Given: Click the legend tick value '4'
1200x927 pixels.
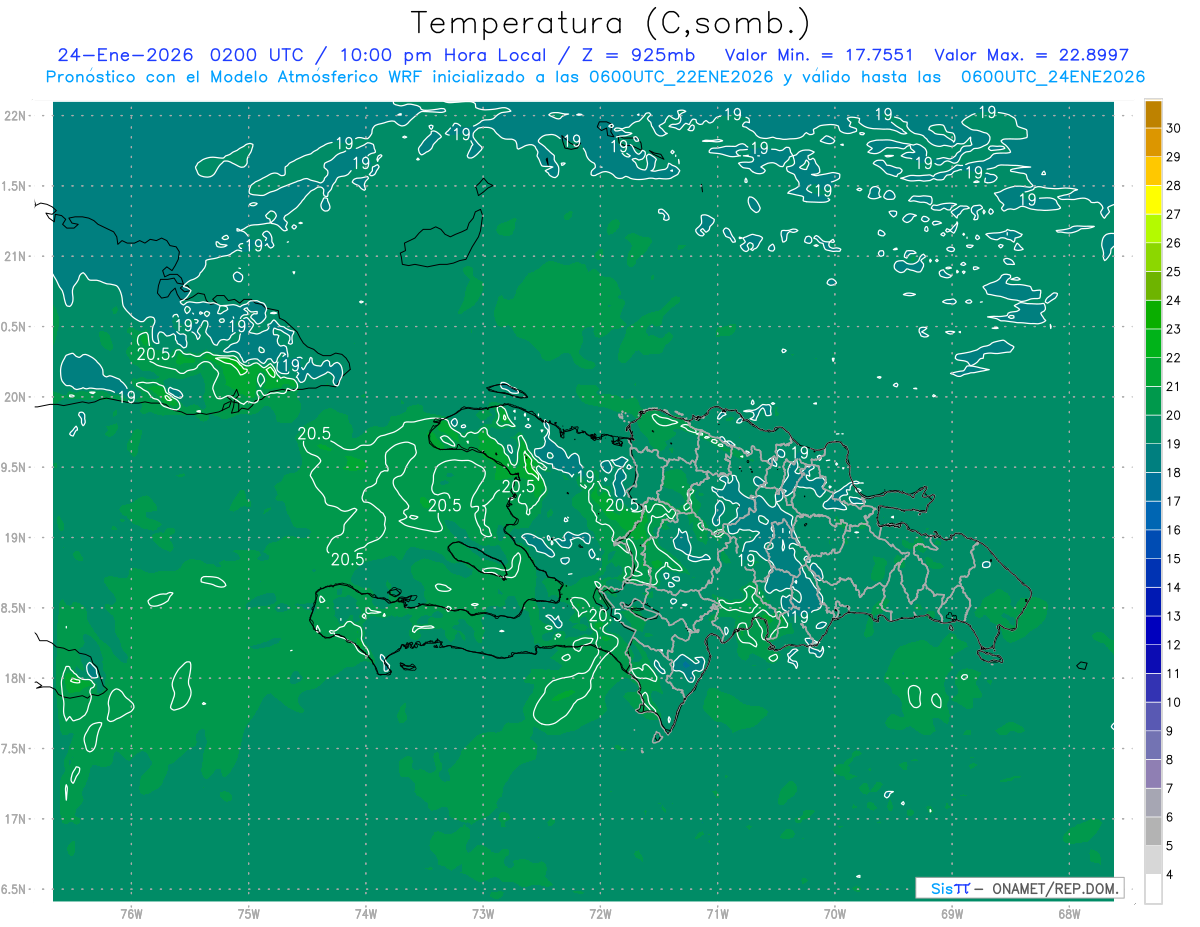Looking at the screenshot, I should (x=1170, y=875).
